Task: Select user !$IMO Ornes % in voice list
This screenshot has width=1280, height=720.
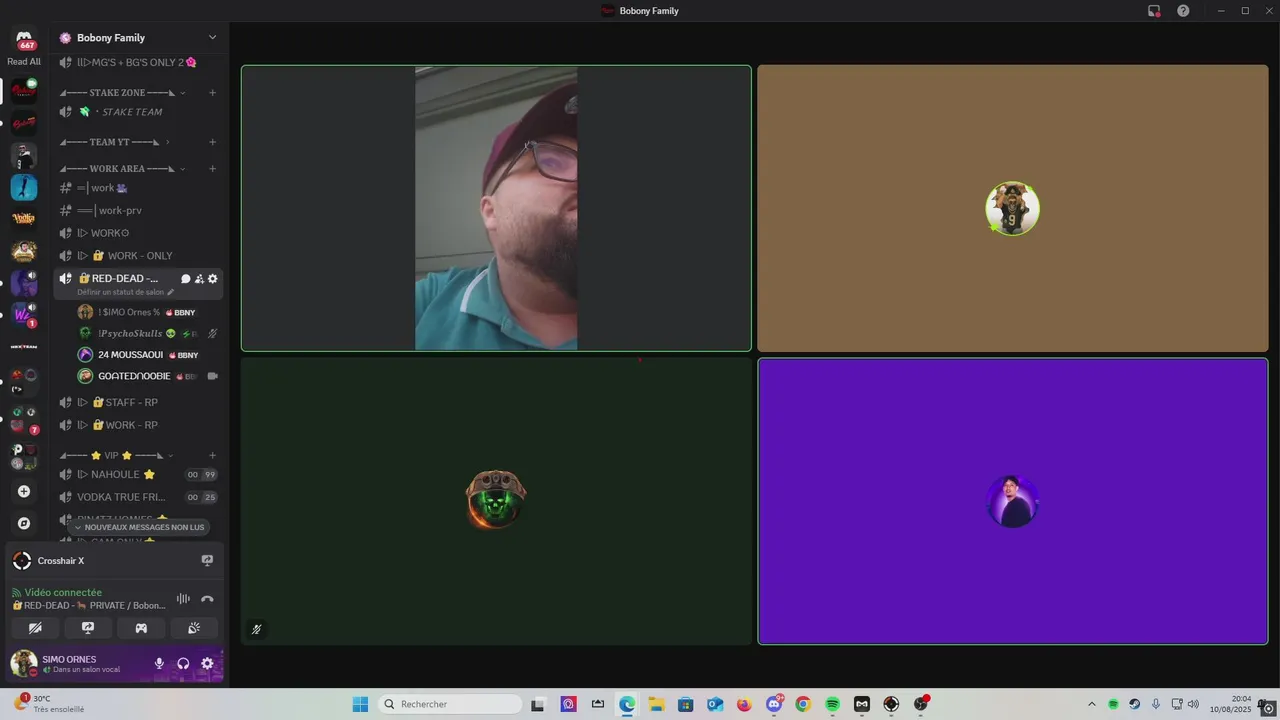Action: click(x=148, y=312)
